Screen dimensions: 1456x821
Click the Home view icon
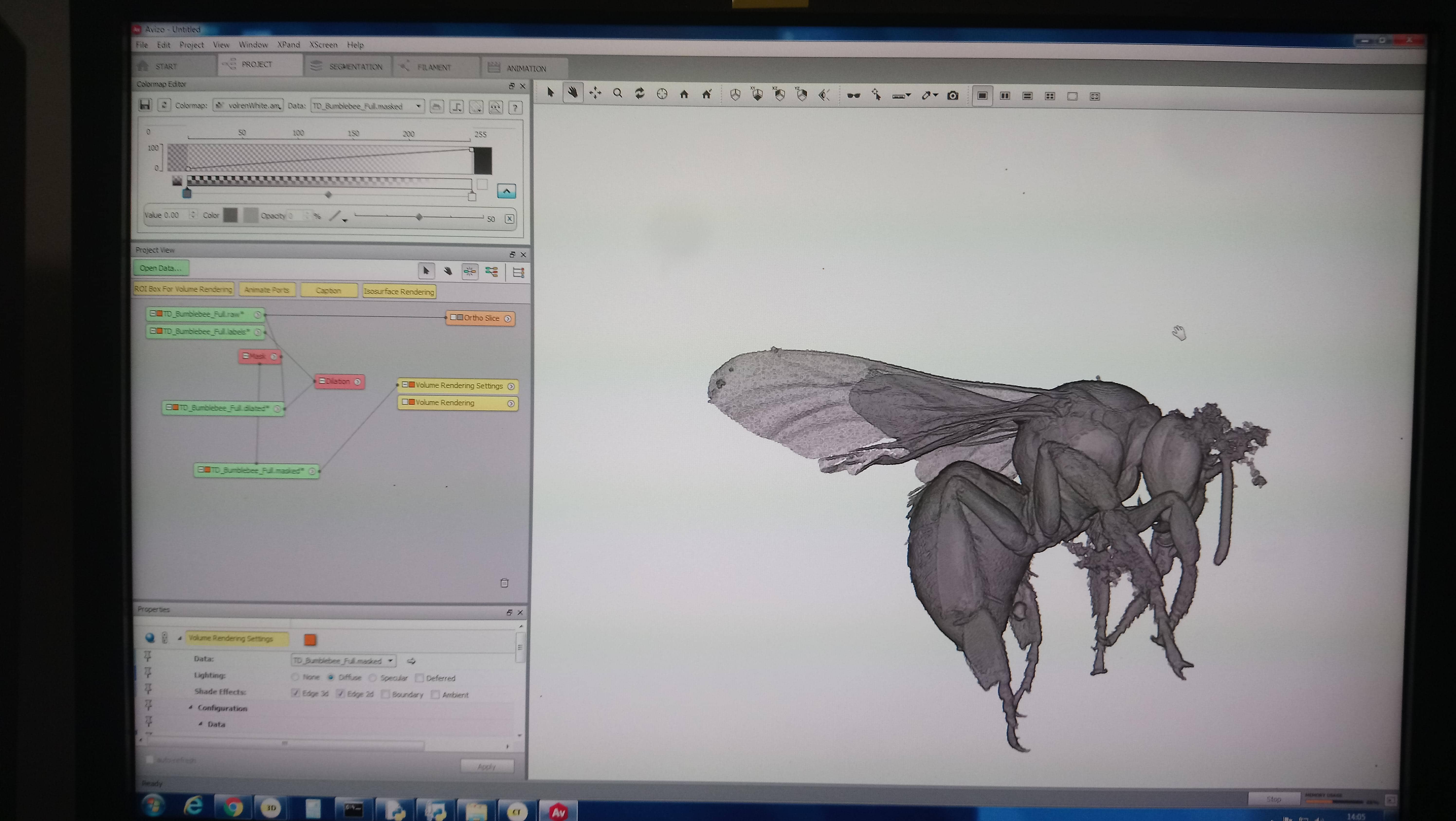pos(684,94)
